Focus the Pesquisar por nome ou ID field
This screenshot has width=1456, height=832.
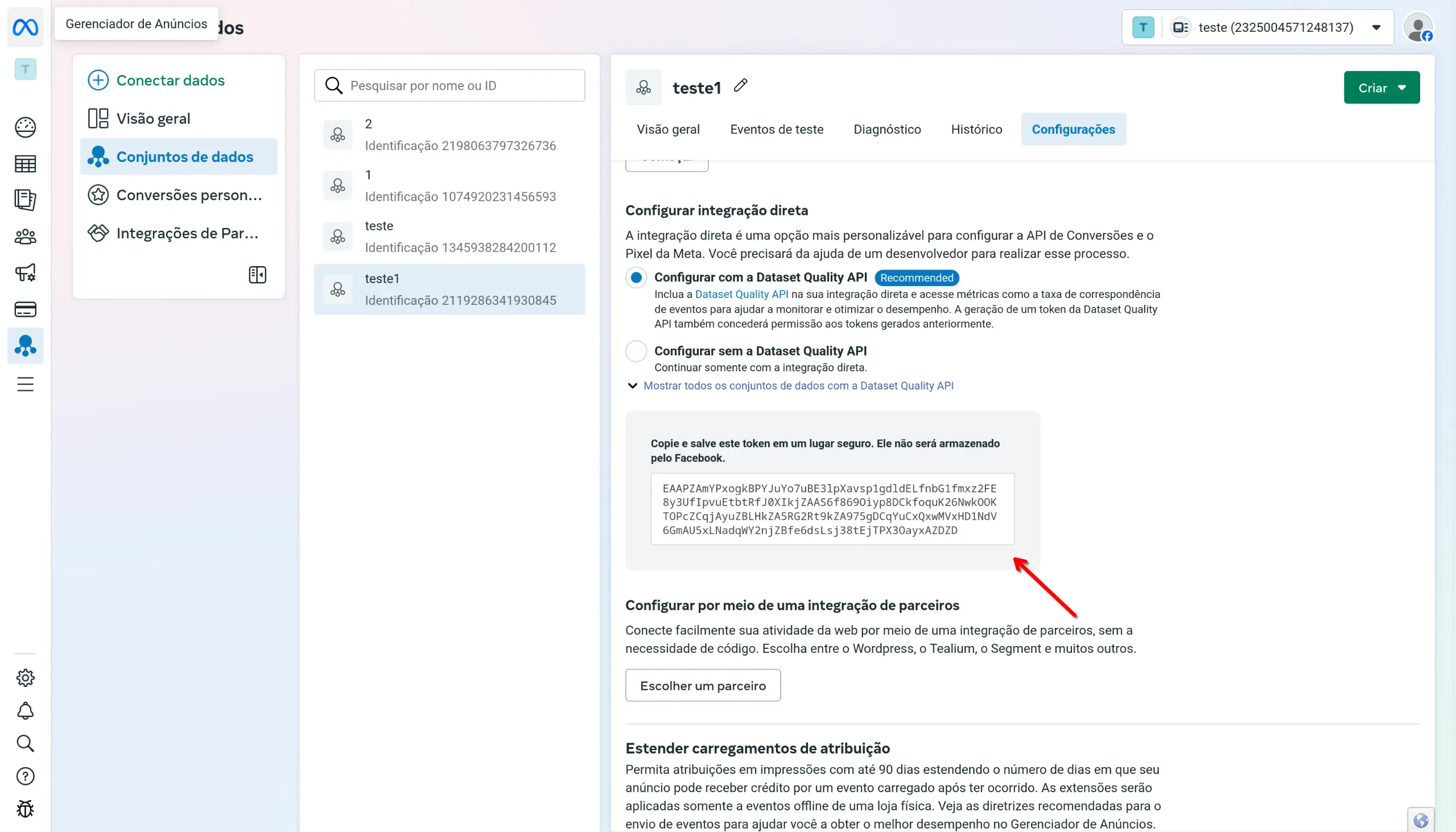pyautogui.click(x=449, y=85)
